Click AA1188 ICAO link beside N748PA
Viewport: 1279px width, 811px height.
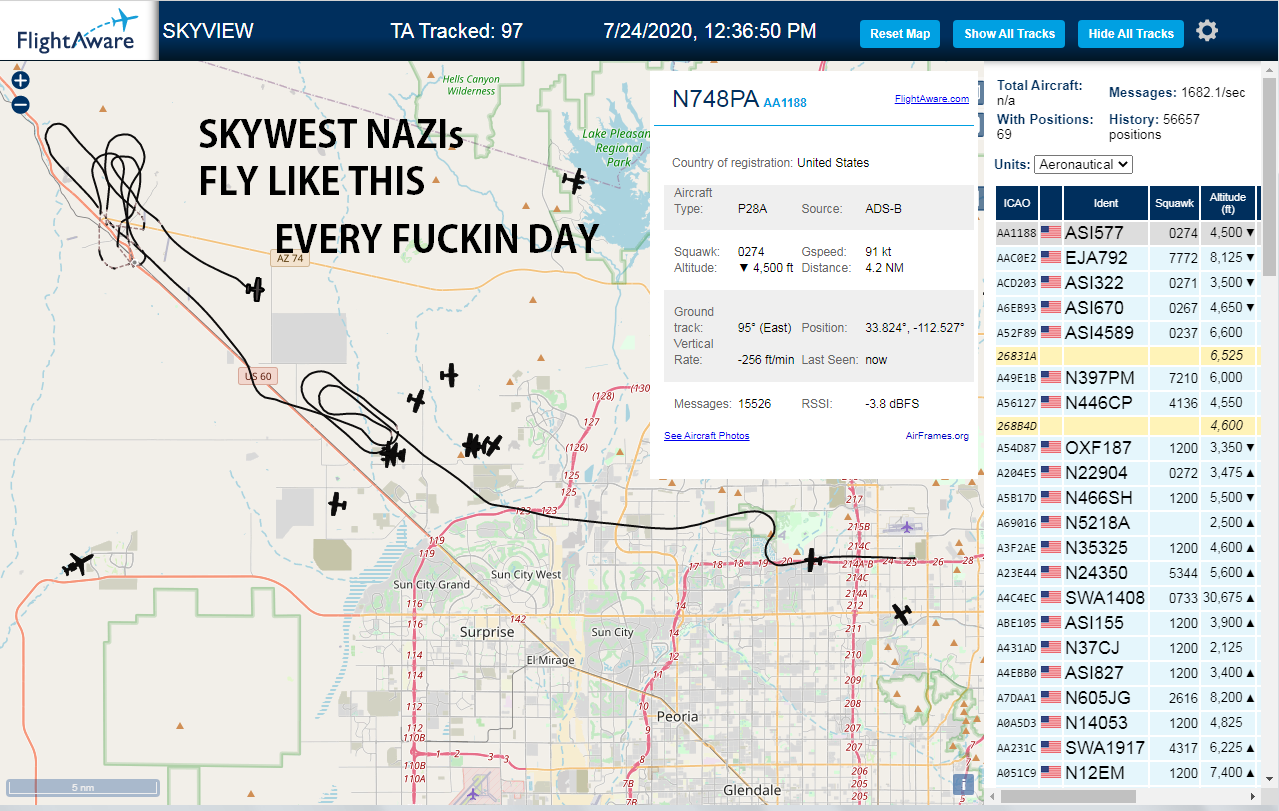tap(785, 102)
